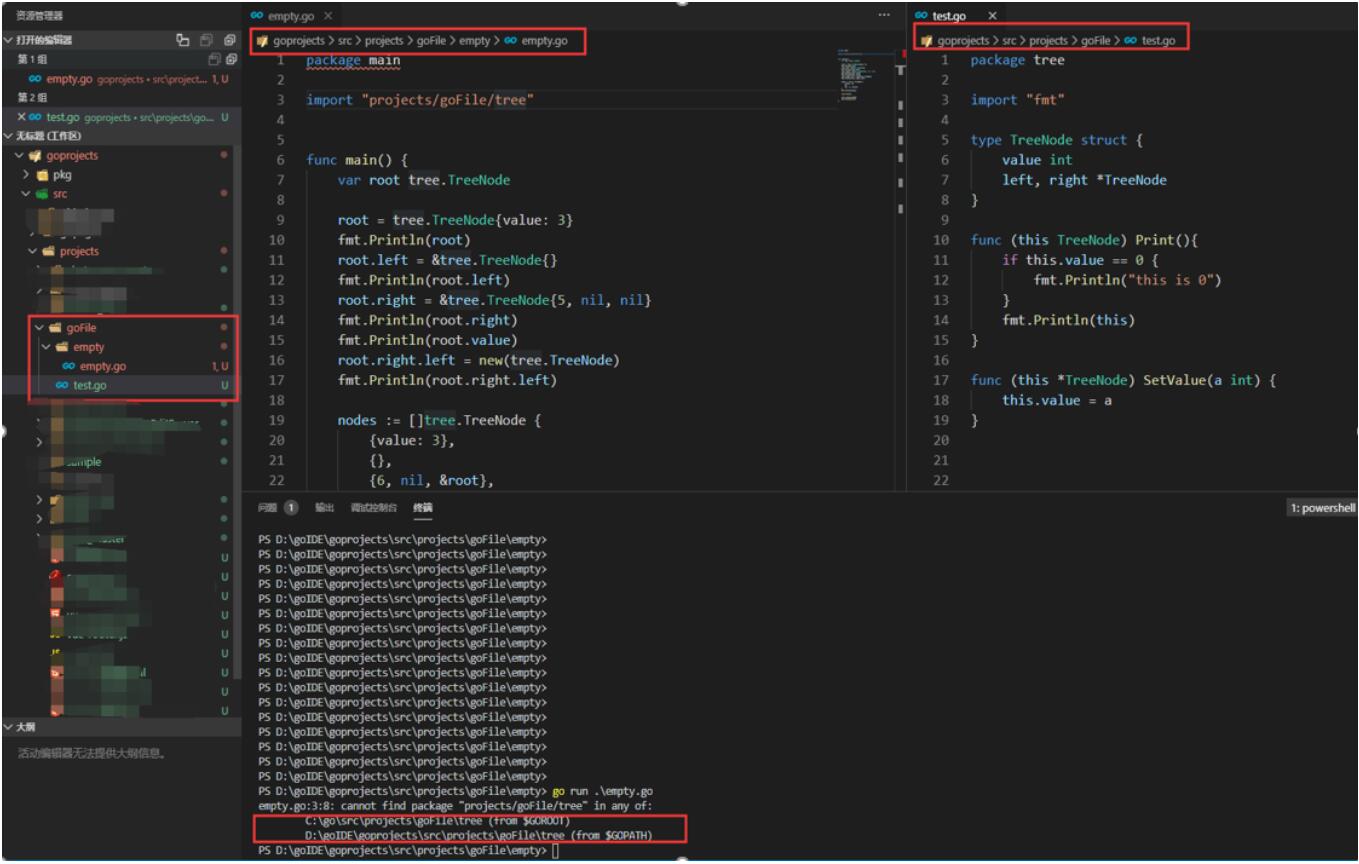Collapse the 无标题 (工作区) section
Screen dimensions: 1359x864
(x=9, y=136)
